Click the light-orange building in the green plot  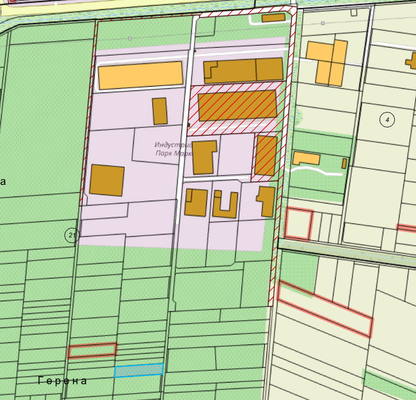tap(306, 158)
